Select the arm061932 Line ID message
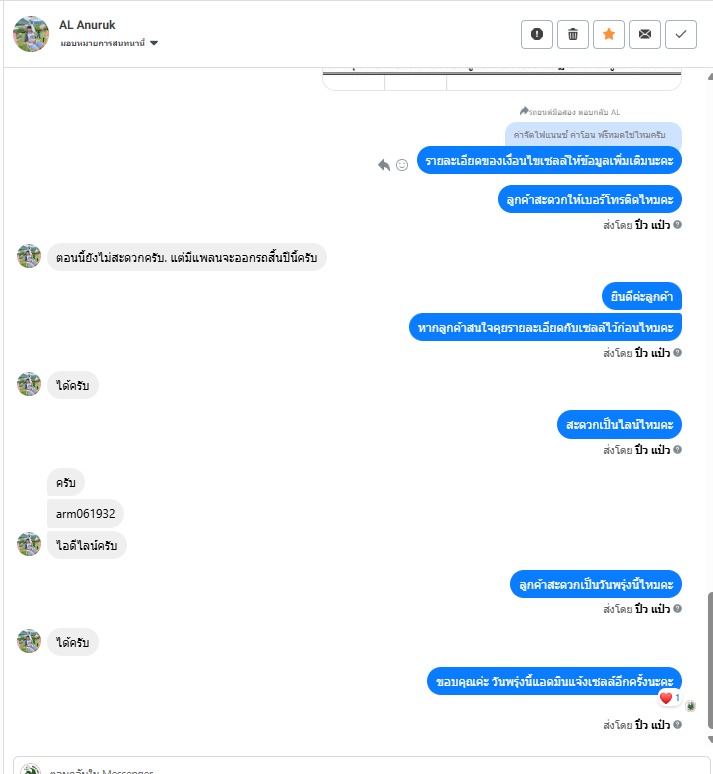Image resolution: width=713 pixels, height=774 pixels. pyautogui.click(x=85, y=514)
